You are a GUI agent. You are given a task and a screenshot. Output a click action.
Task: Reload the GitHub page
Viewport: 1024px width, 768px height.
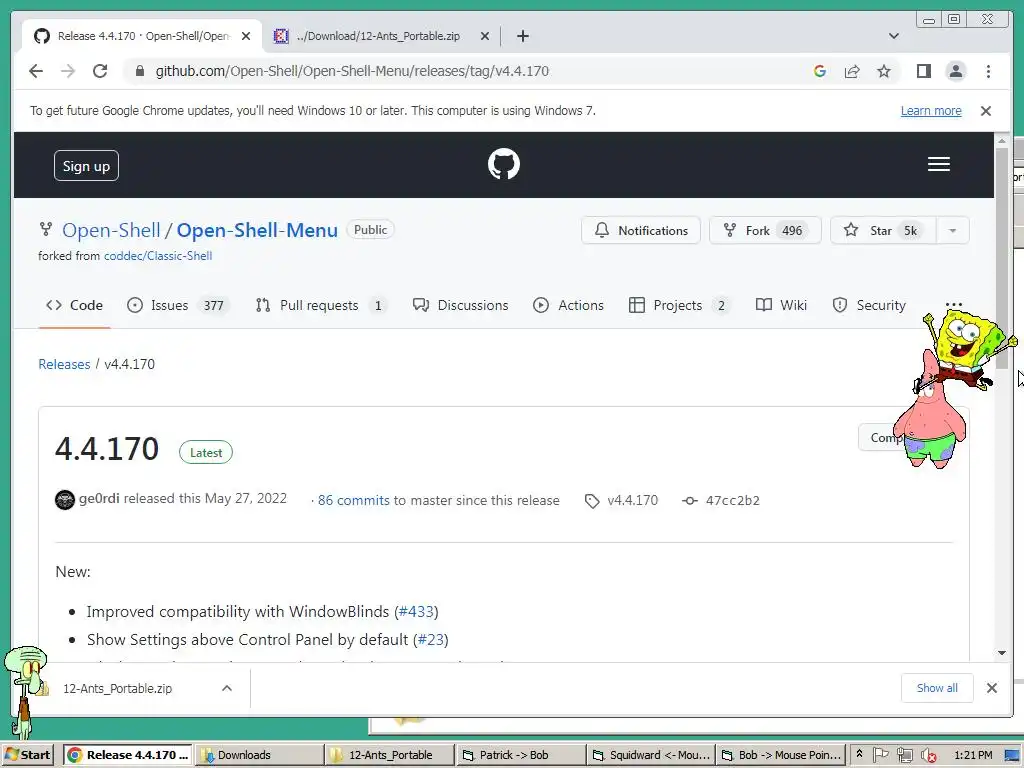pos(100,71)
